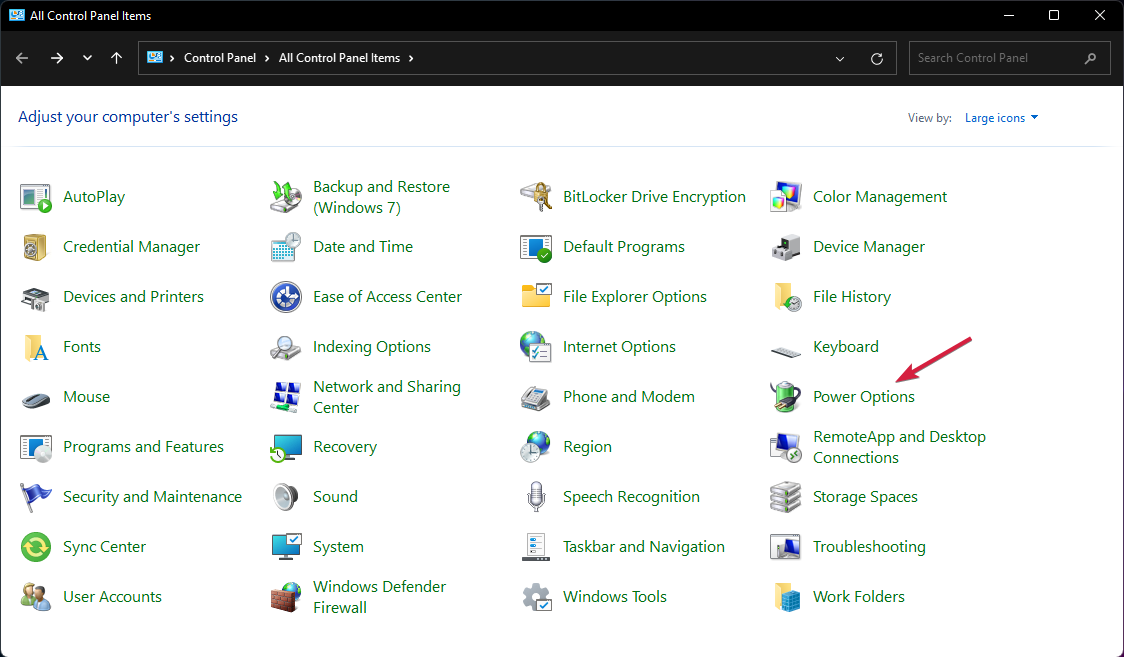The image size is (1124, 657).
Task: Open the address bar history dropdown
Action: point(840,58)
